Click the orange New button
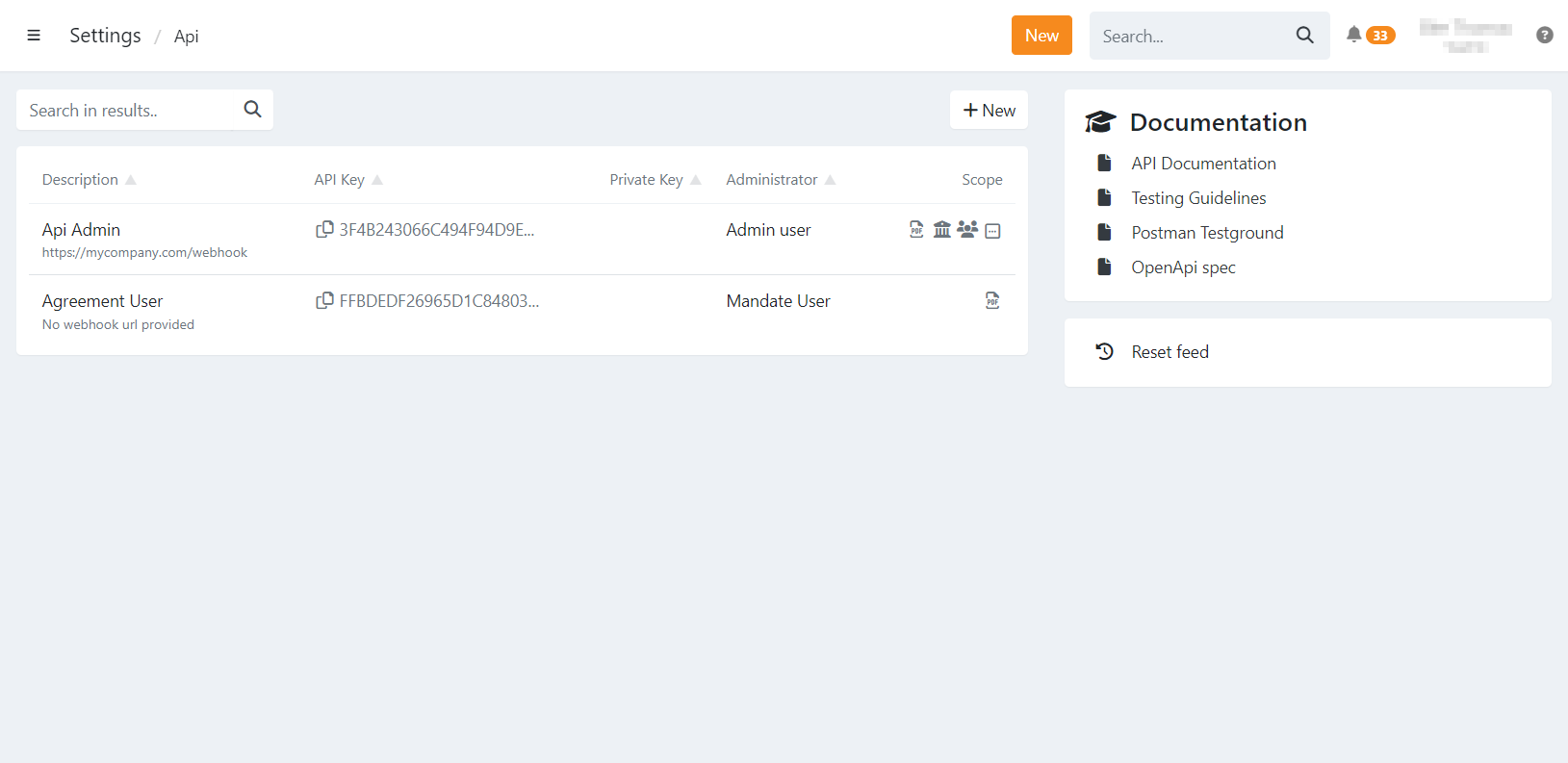 pyautogui.click(x=1041, y=36)
